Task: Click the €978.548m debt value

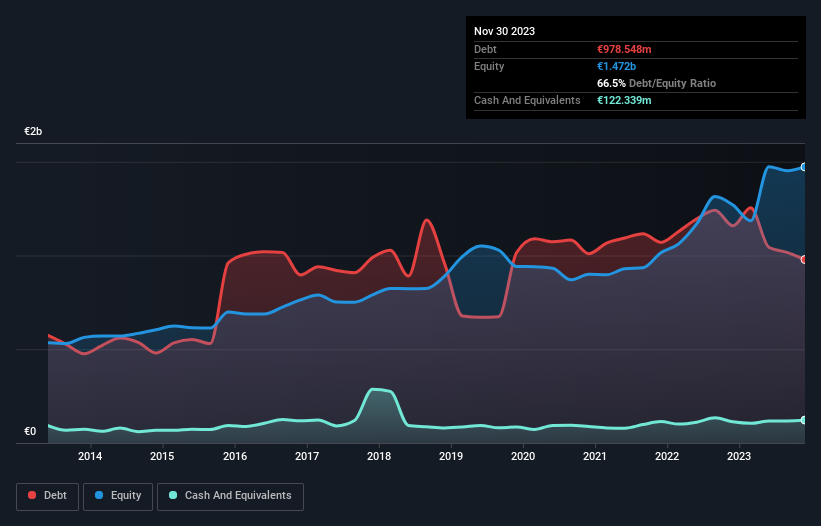Action: pyautogui.click(x=624, y=49)
